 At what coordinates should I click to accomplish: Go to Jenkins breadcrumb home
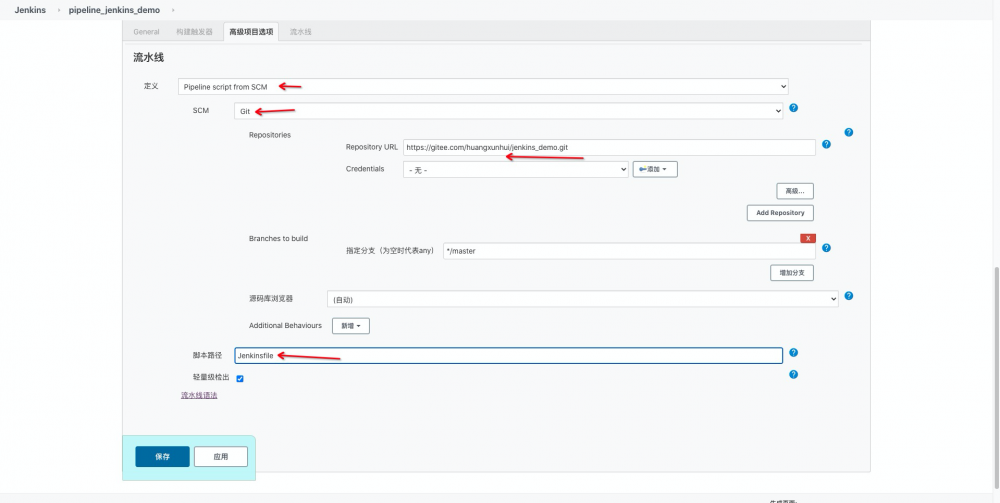click(30, 10)
